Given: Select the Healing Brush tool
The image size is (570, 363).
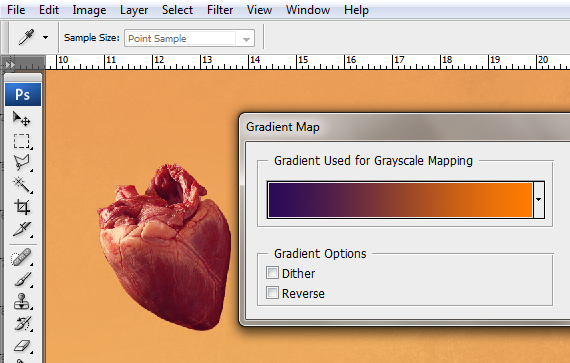Looking at the screenshot, I should point(21,257).
